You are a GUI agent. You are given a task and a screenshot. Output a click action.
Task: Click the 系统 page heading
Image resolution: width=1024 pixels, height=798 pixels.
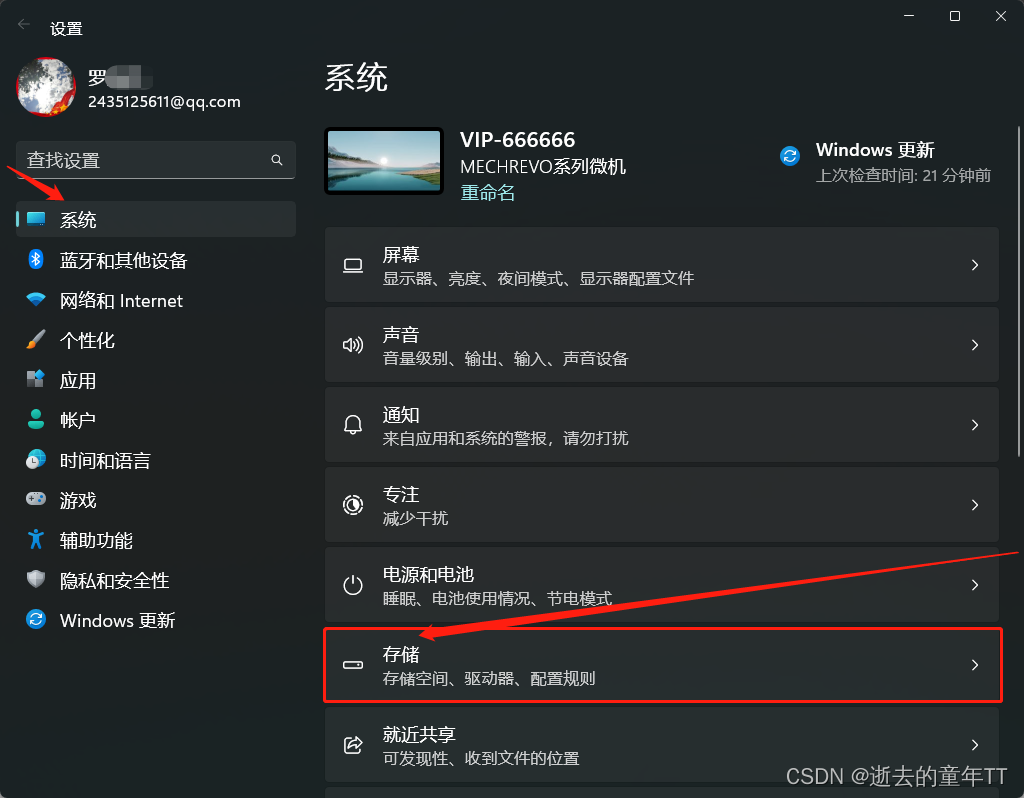[x=356, y=78]
